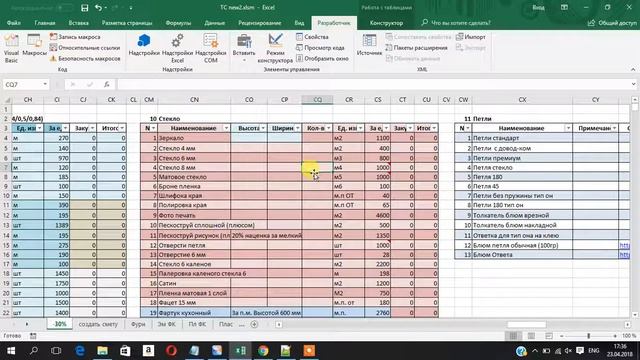Select the 'Фури' sheet tab
This screenshot has width=640, height=360.
click(138, 324)
